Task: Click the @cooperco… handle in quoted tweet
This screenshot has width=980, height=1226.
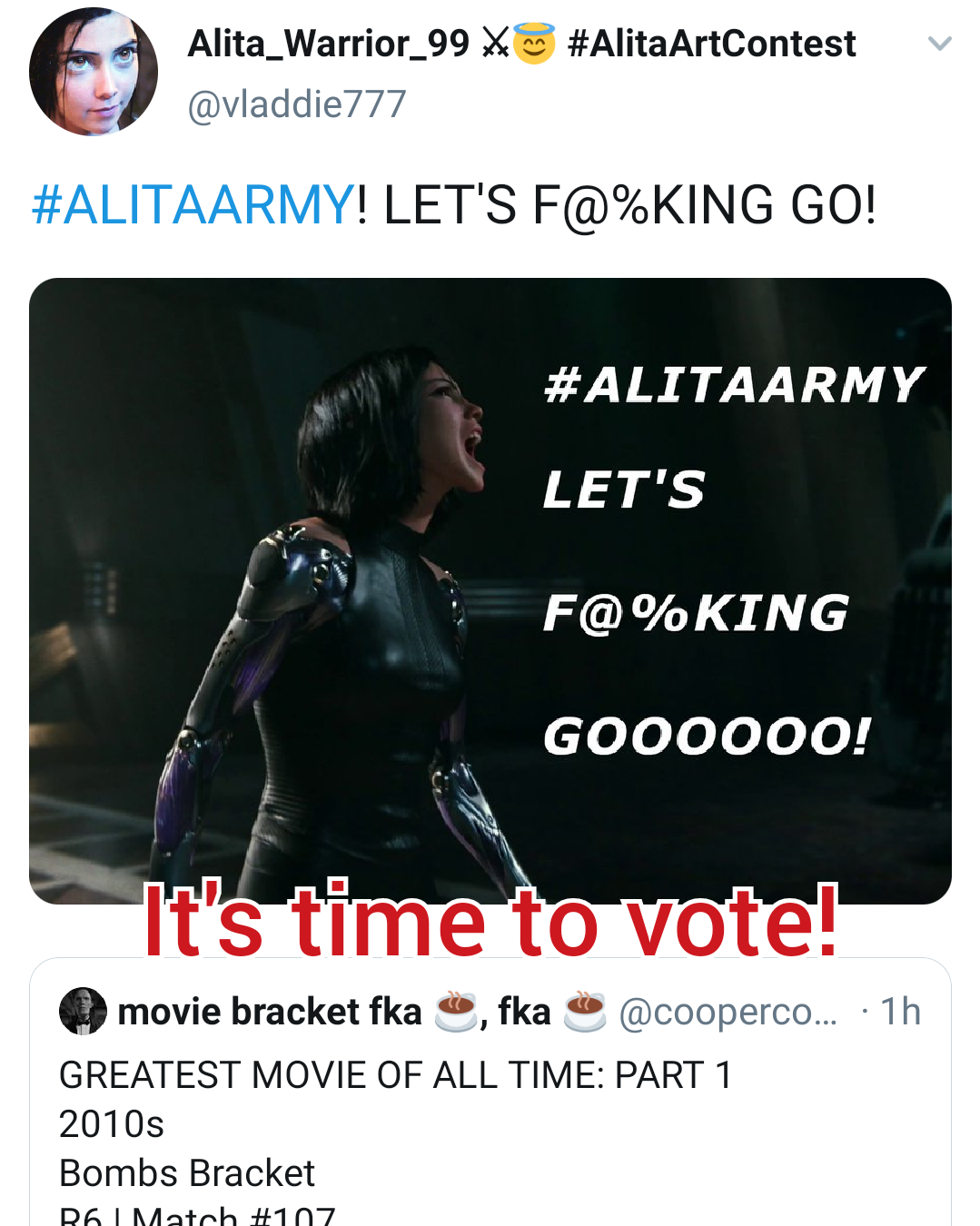Action: [x=728, y=1012]
